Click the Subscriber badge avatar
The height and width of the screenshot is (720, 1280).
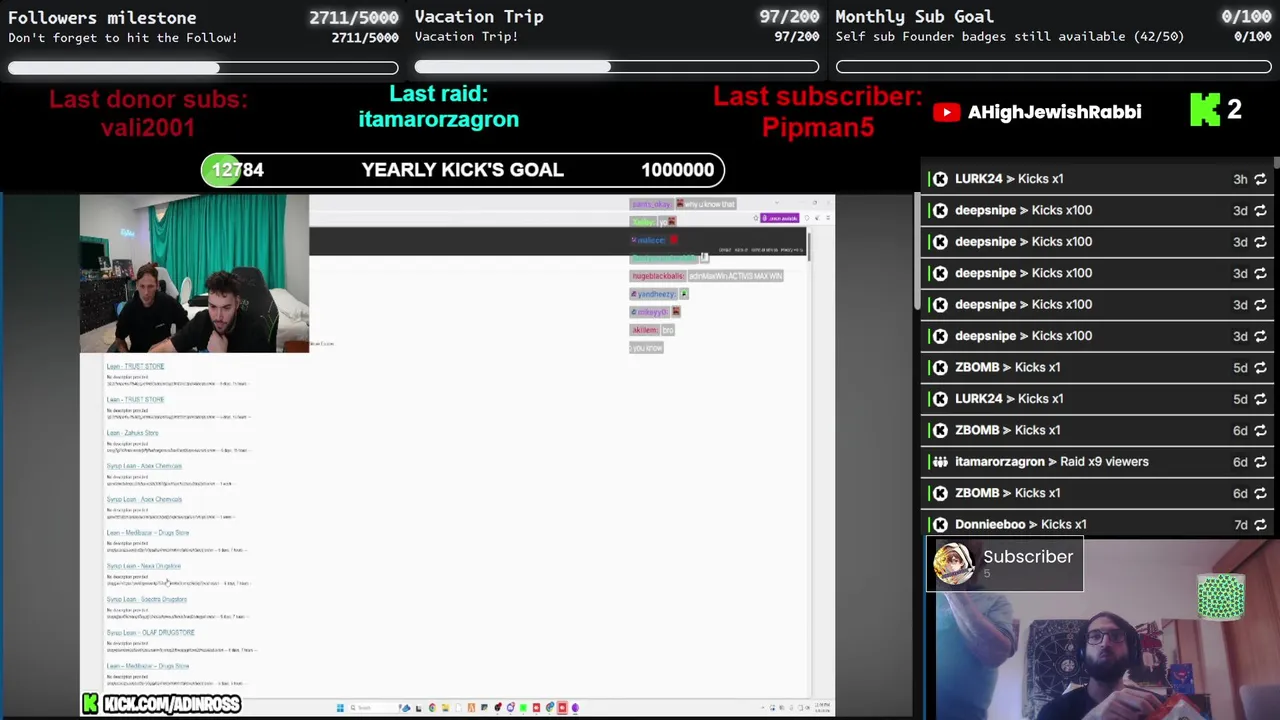[954, 564]
